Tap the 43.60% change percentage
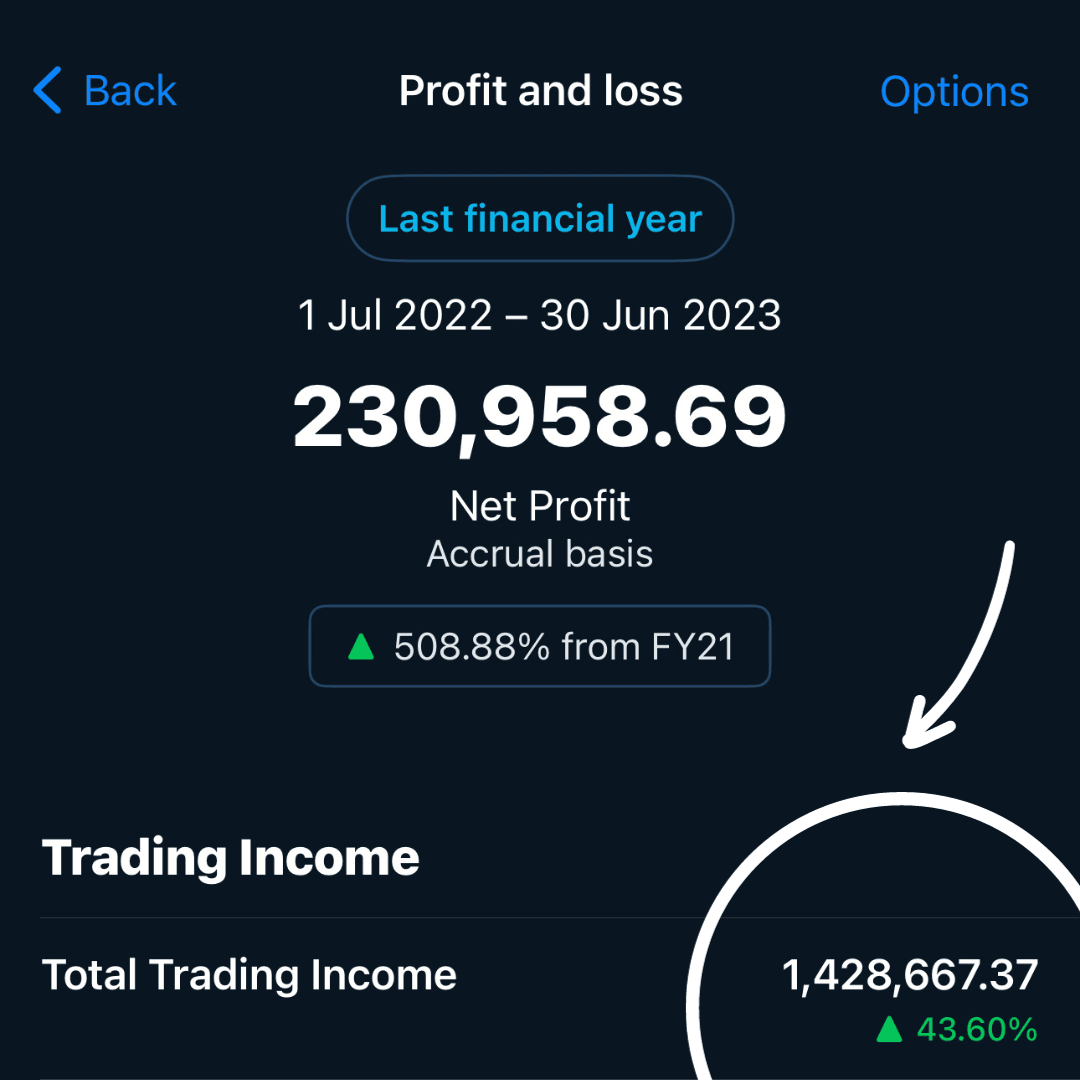Screen dimensions: 1080x1080 click(x=977, y=1029)
